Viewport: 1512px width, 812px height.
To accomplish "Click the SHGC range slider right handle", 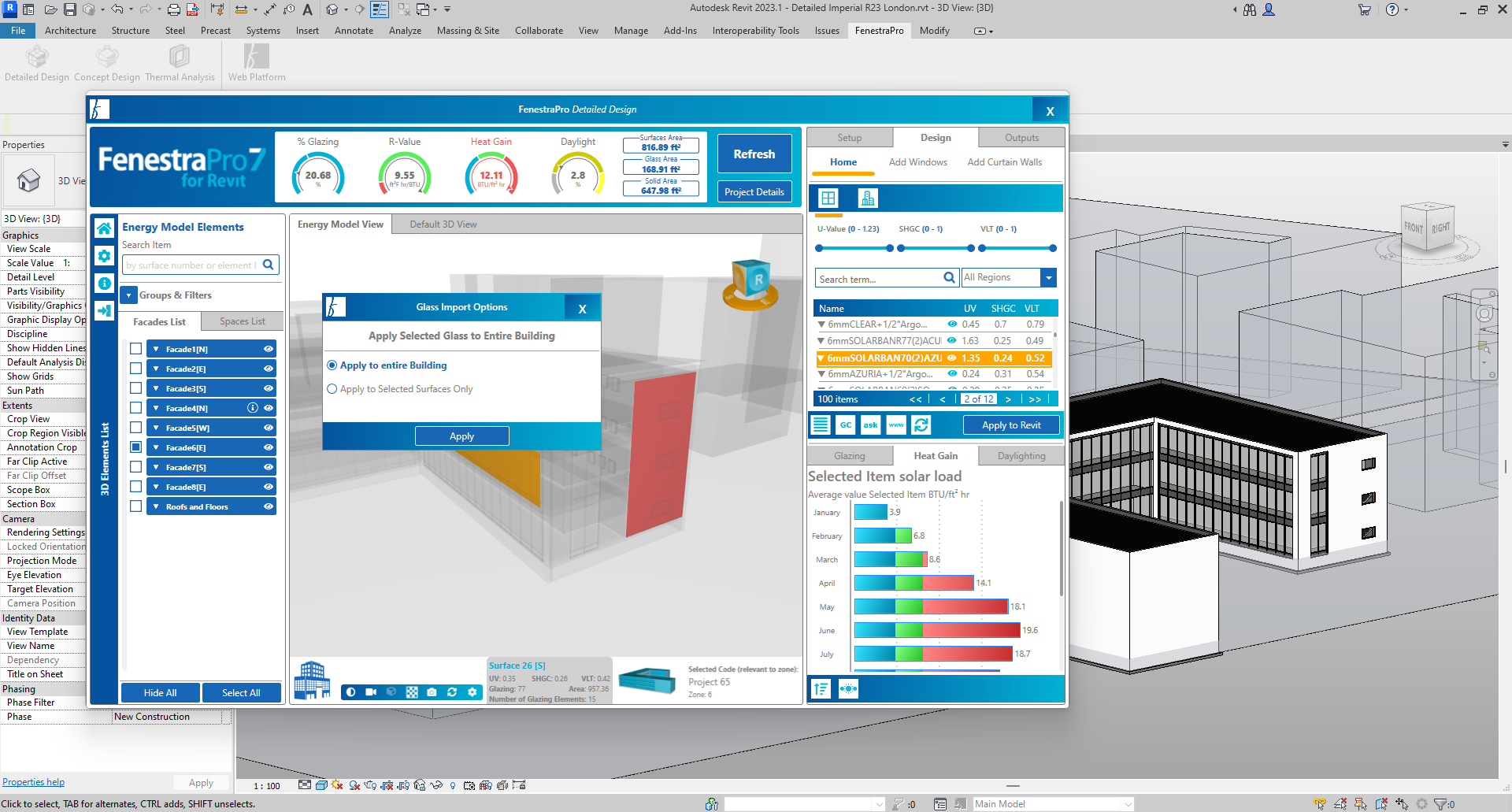I will tap(971, 248).
